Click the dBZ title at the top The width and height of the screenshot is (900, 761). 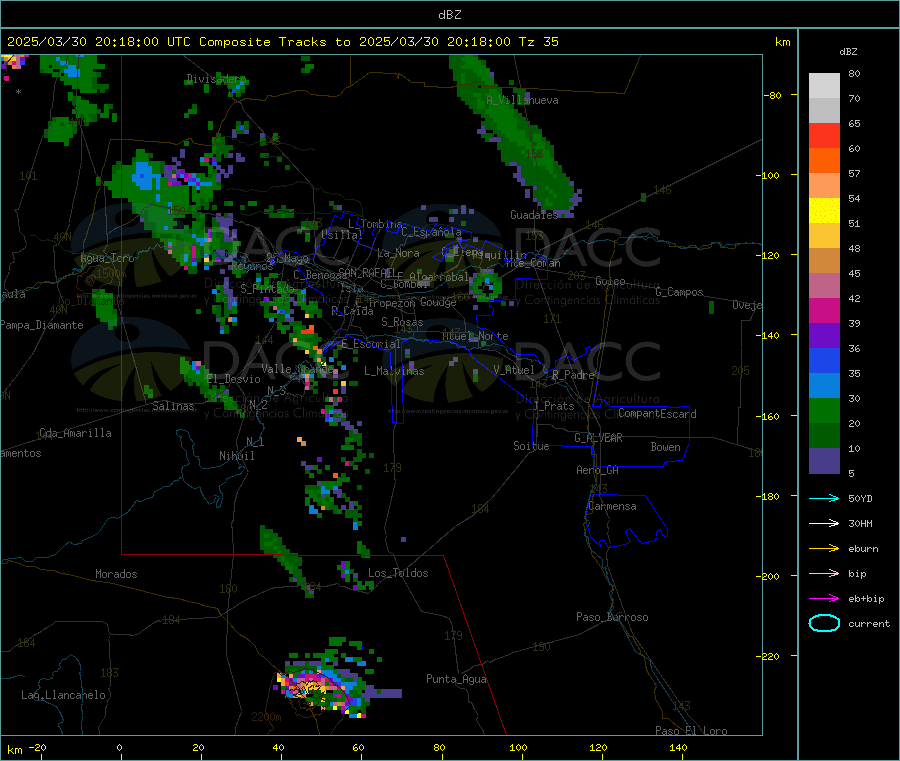click(x=449, y=15)
